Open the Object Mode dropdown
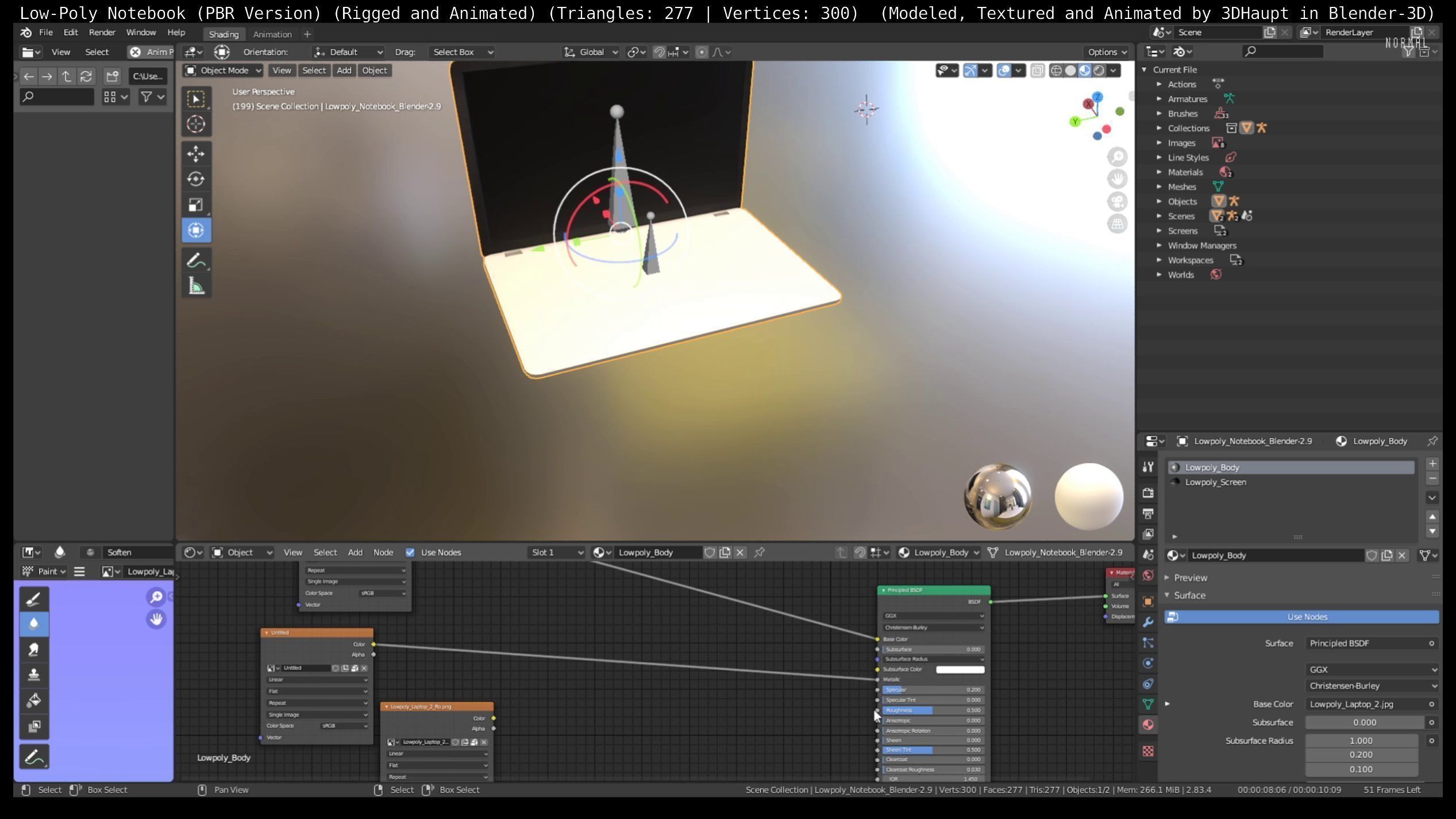This screenshot has height=819, width=1456. pyautogui.click(x=223, y=71)
